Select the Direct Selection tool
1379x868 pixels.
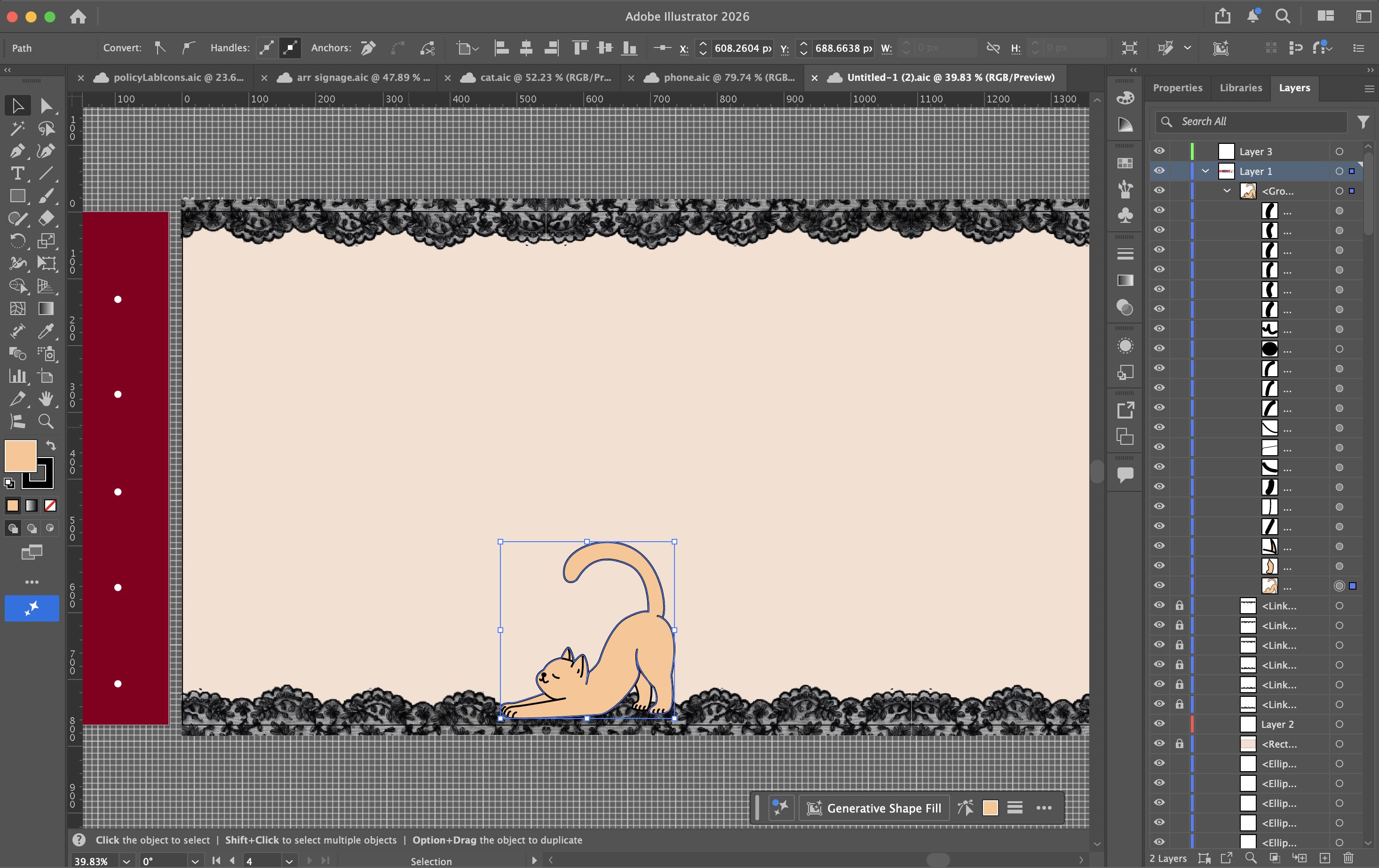click(47, 106)
